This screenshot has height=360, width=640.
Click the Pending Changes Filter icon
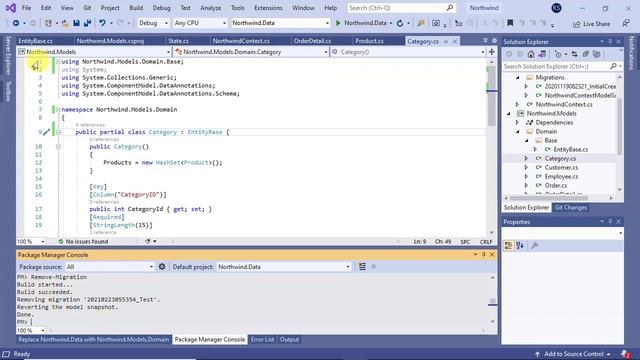pyautogui.click(x=558, y=54)
